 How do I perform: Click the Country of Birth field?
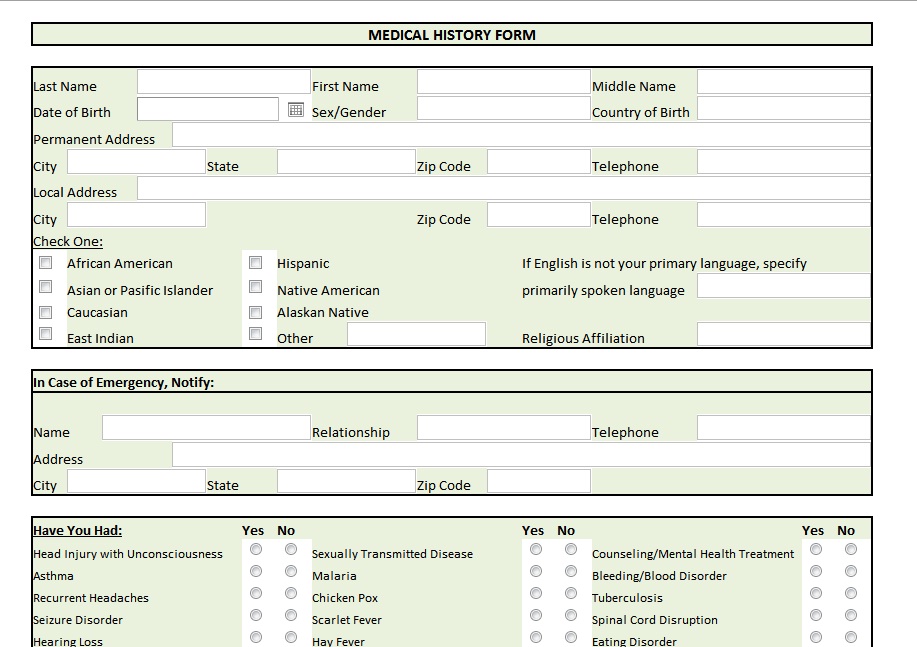coord(783,109)
